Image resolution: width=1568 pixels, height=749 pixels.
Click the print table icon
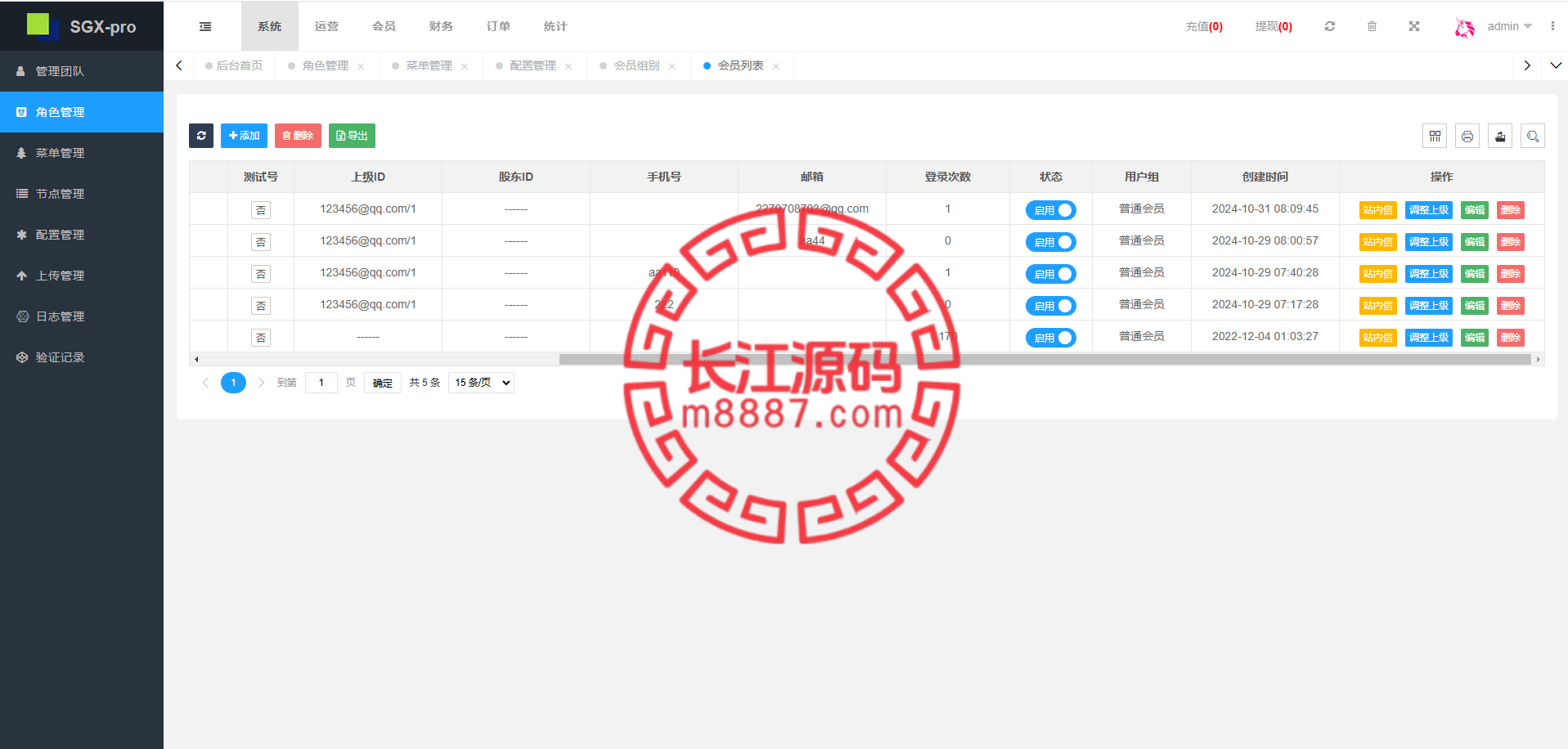pos(1467,136)
